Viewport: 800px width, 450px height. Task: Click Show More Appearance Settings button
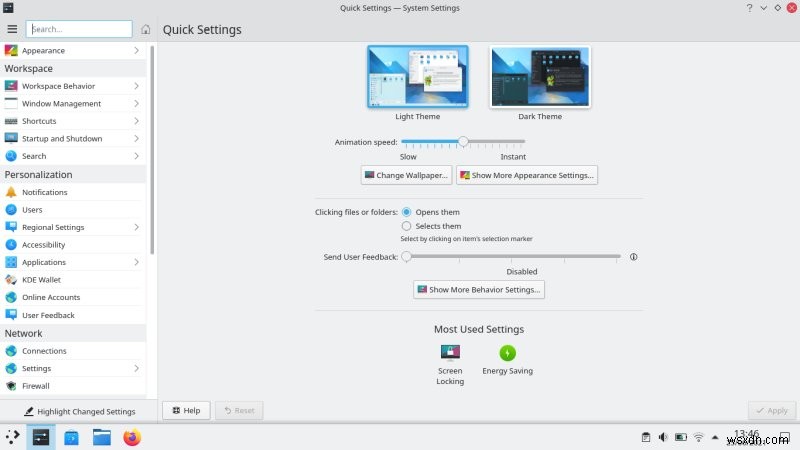(x=527, y=175)
